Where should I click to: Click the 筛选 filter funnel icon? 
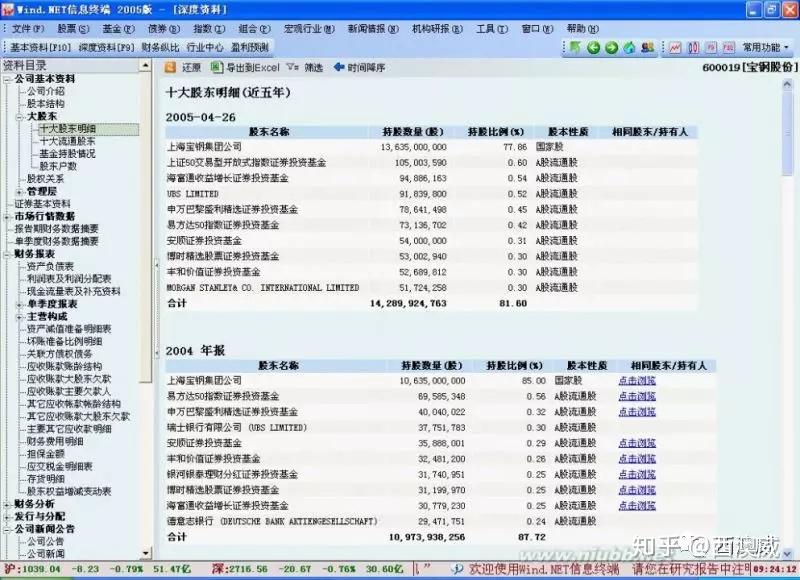(x=292, y=67)
